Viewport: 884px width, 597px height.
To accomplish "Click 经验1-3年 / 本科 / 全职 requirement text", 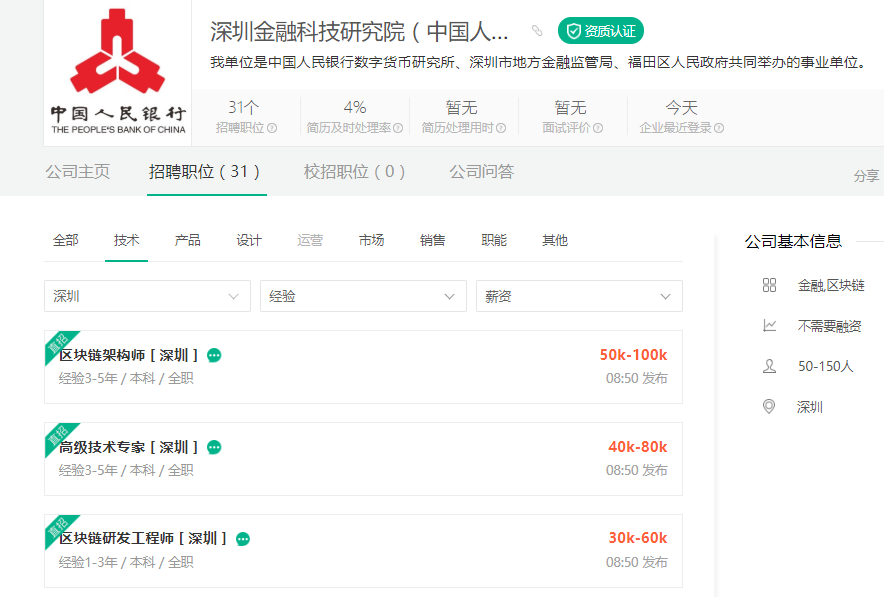I will click(x=126, y=562).
